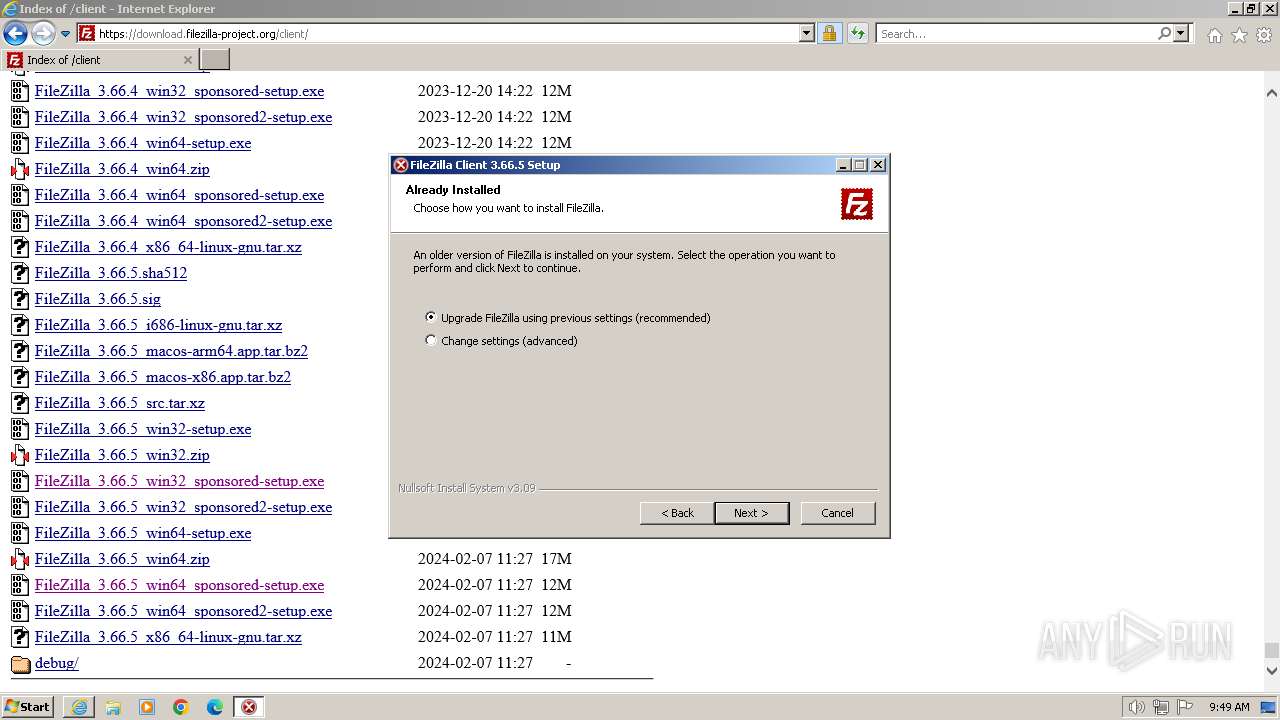Open FileZilla_3.66.5_win32.zip link
The height and width of the screenshot is (720, 1280).
pos(122,455)
